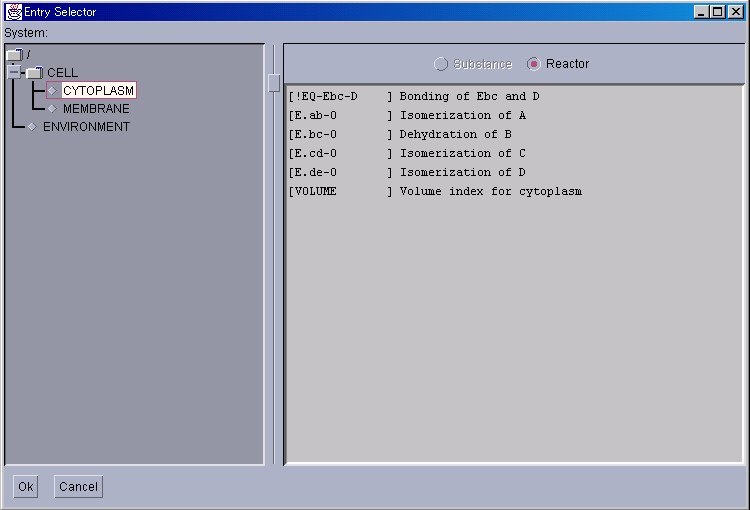The width and height of the screenshot is (750, 510).
Task: Click the diamond icon beside MEMBRANE
Action: coord(53,109)
